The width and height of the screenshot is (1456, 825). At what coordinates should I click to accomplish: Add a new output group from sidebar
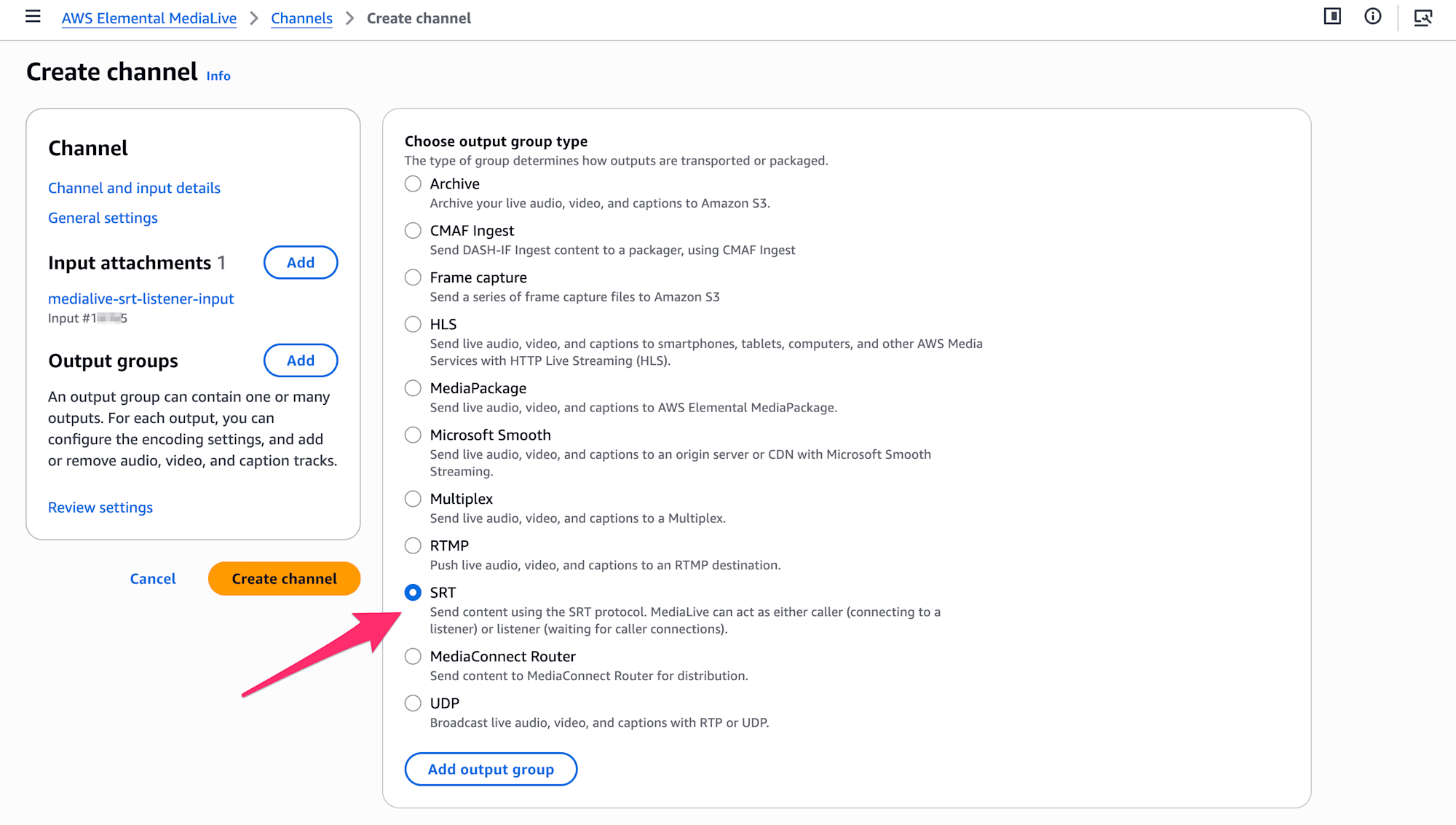301,360
